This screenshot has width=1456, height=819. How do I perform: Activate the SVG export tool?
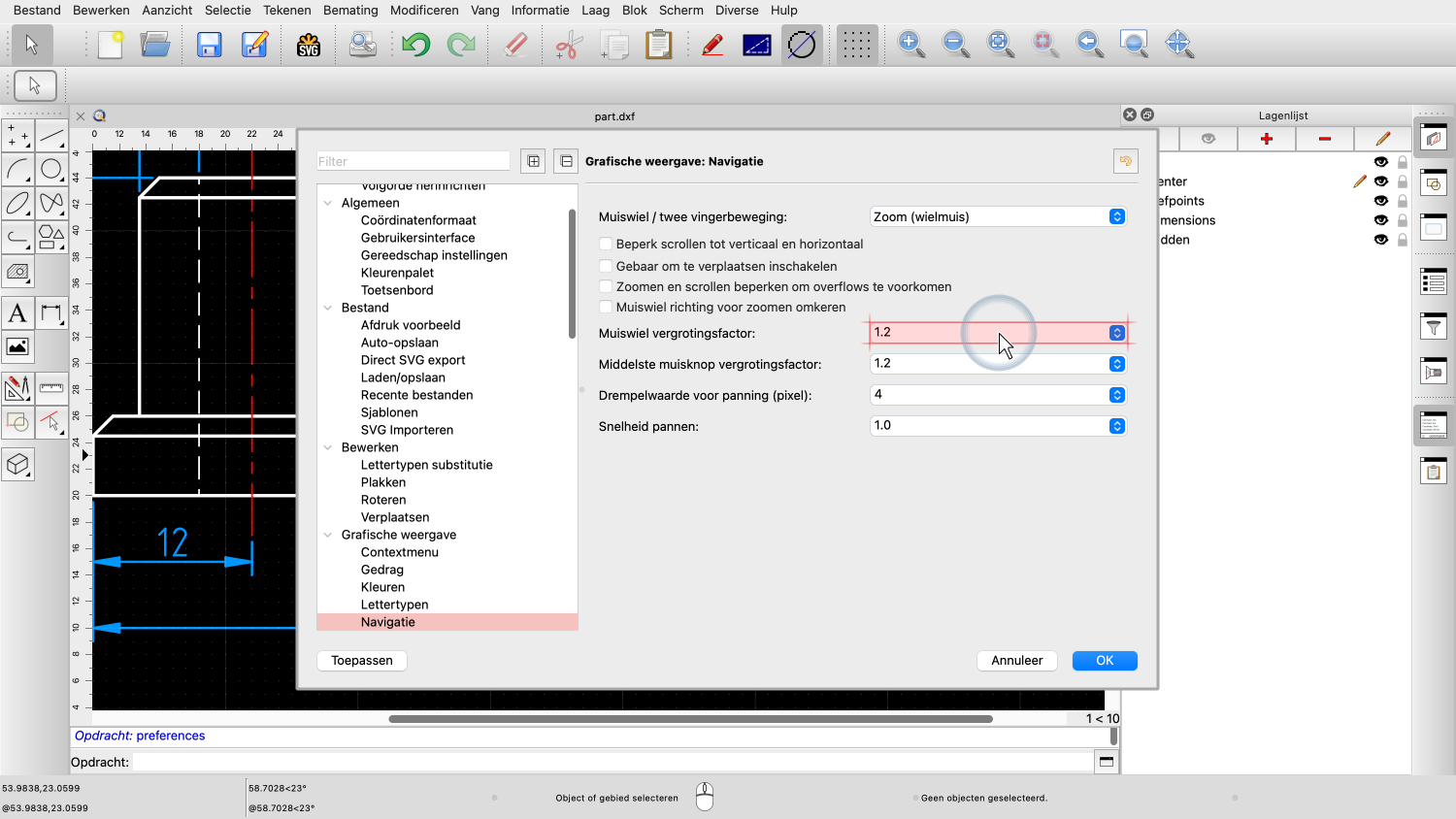point(309,45)
